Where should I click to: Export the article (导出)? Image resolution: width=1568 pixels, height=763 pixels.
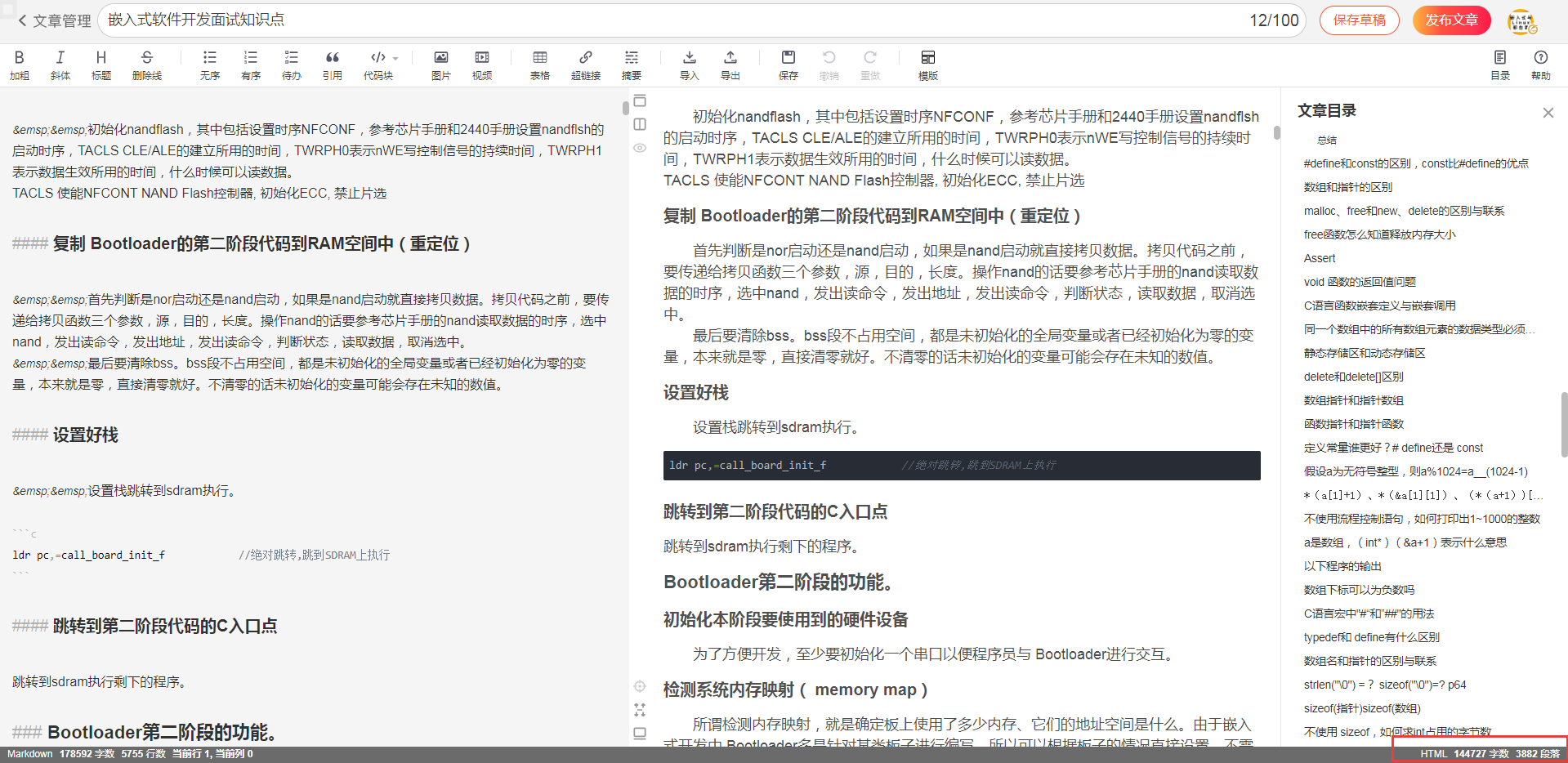point(730,65)
